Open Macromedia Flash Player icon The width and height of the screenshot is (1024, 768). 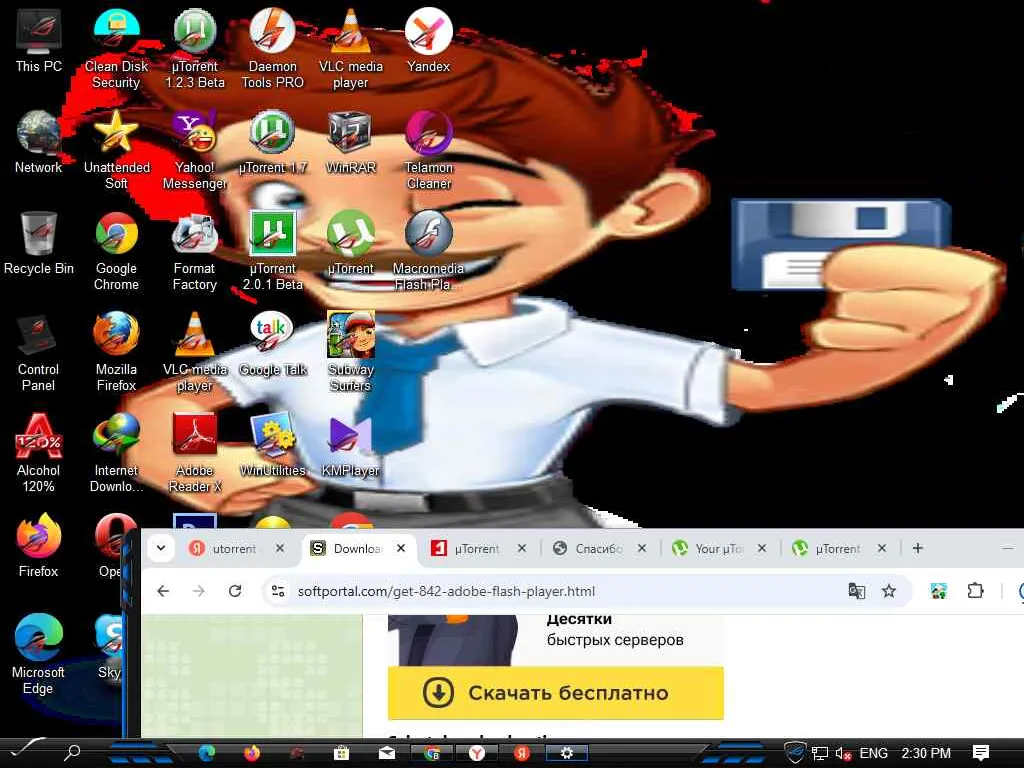[x=428, y=251]
